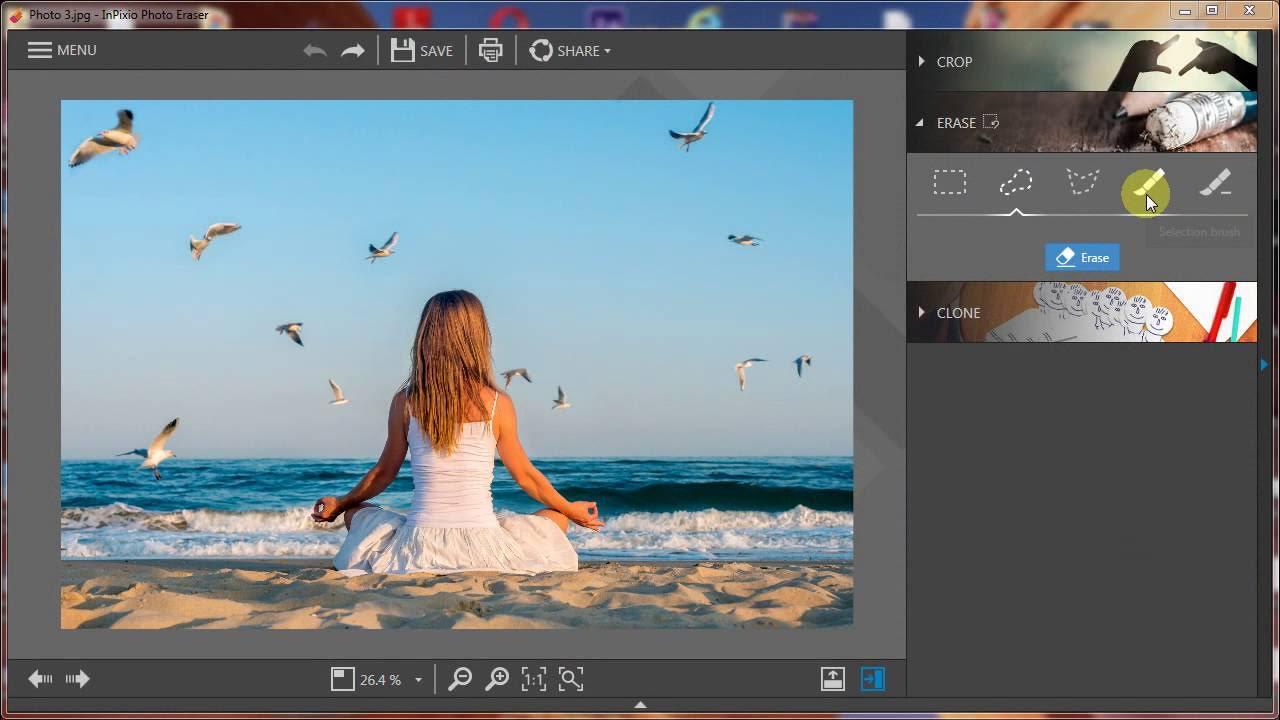Open the zoom percentage dropdown
The height and width of the screenshot is (720, 1280).
coord(418,678)
